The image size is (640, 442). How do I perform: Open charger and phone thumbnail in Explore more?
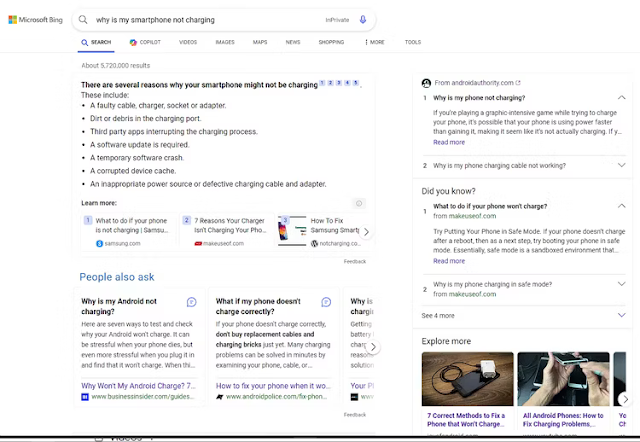(467, 379)
